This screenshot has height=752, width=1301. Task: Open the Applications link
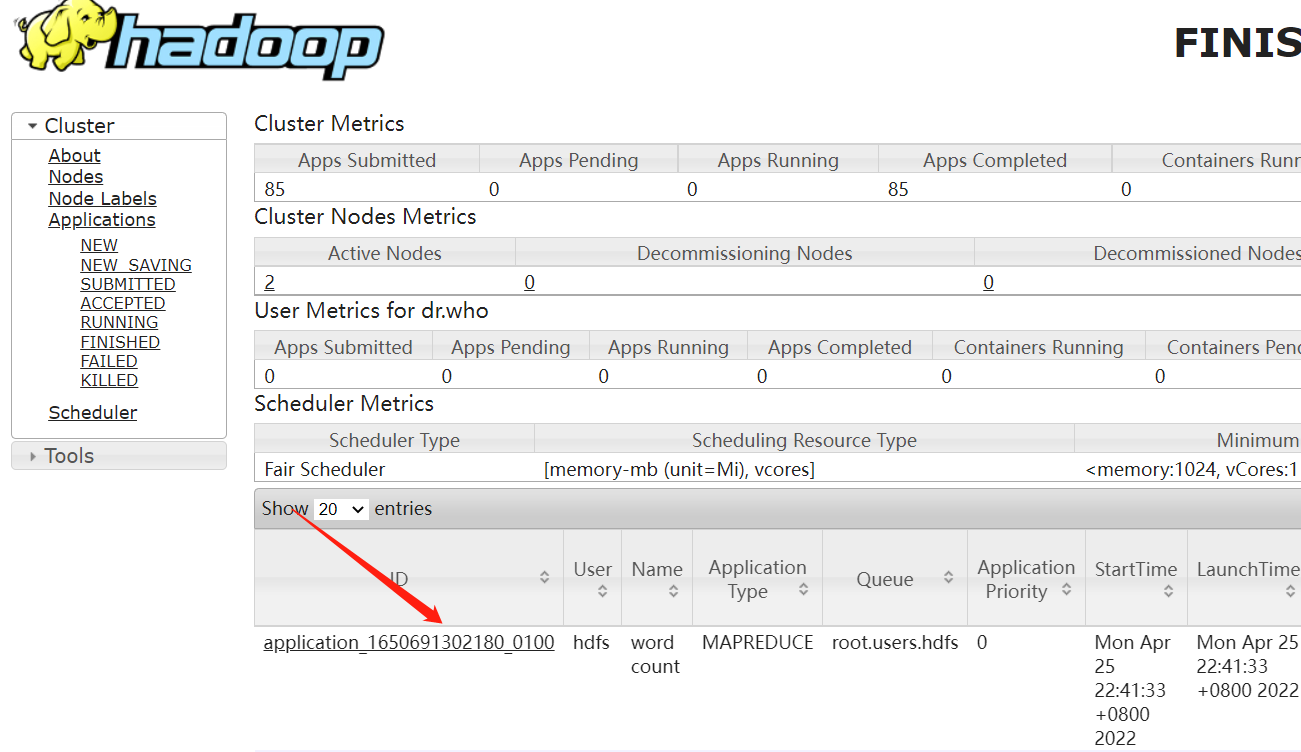[102, 220]
